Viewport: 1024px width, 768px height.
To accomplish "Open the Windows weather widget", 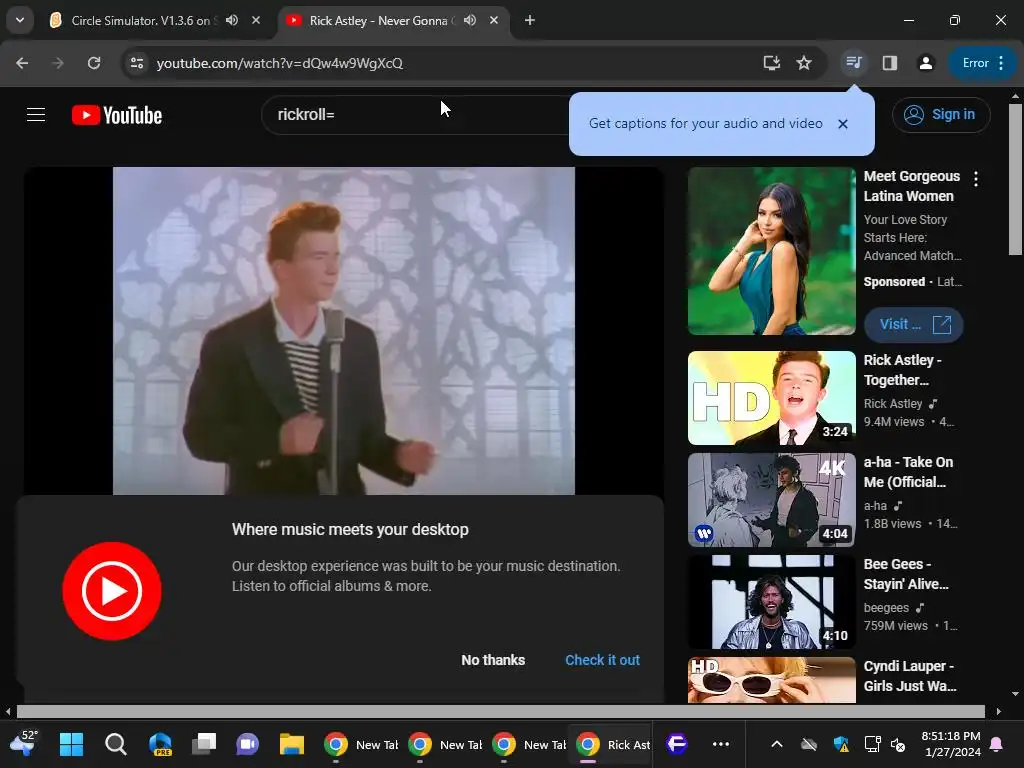I will tap(25, 743).
